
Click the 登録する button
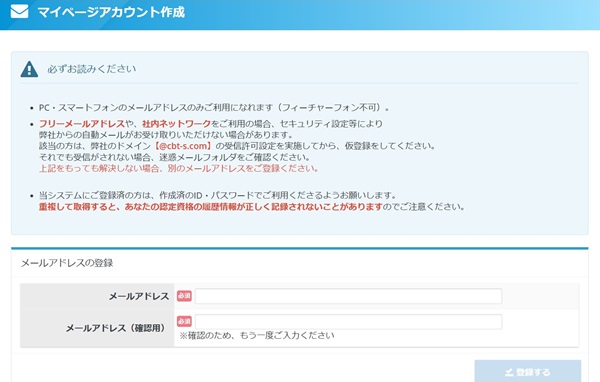pos(528,371)
